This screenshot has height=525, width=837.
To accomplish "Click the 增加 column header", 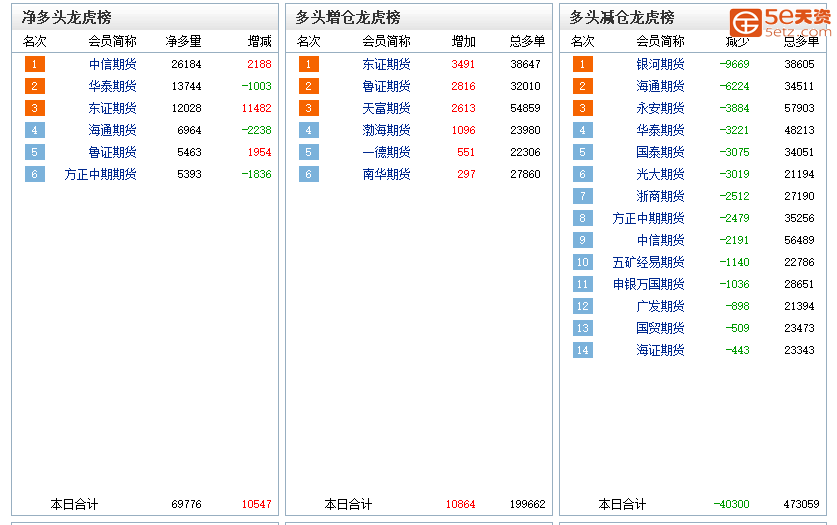I will click(463, 41).
